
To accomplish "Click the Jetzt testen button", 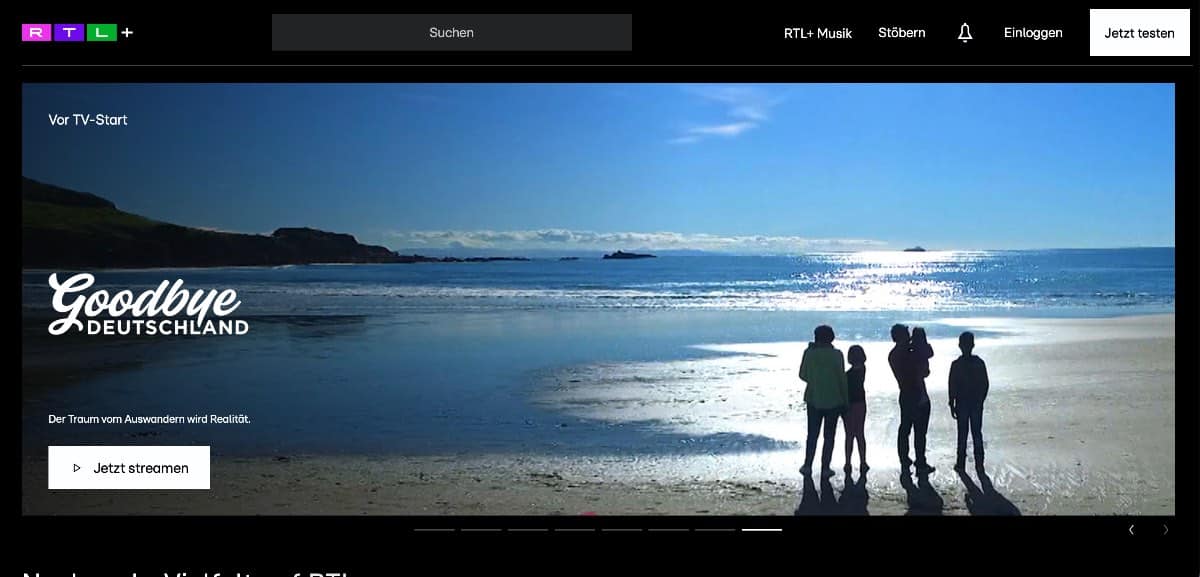I will click(1140, 33).
